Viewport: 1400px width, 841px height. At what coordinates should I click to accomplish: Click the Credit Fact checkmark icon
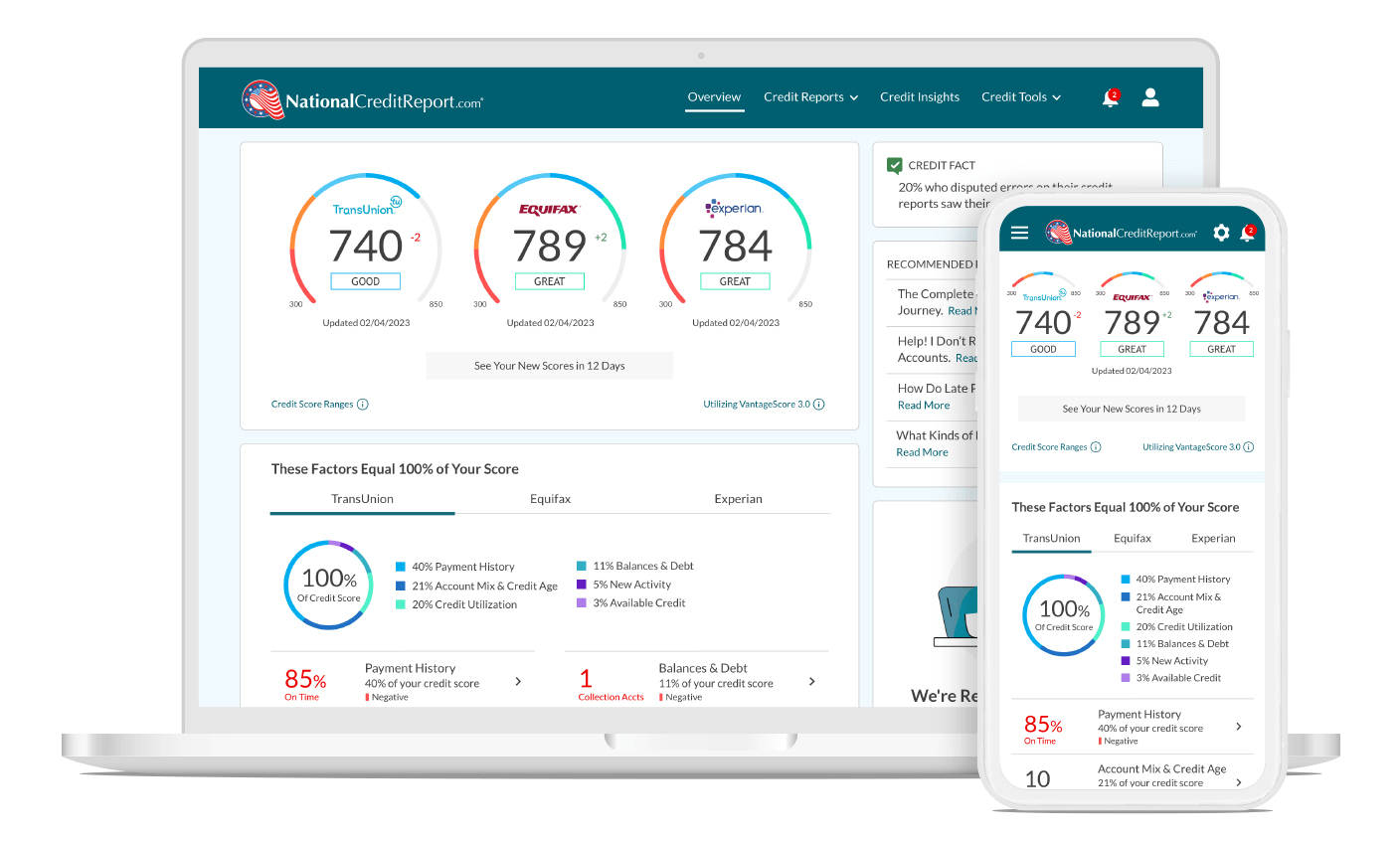point(895,166)
